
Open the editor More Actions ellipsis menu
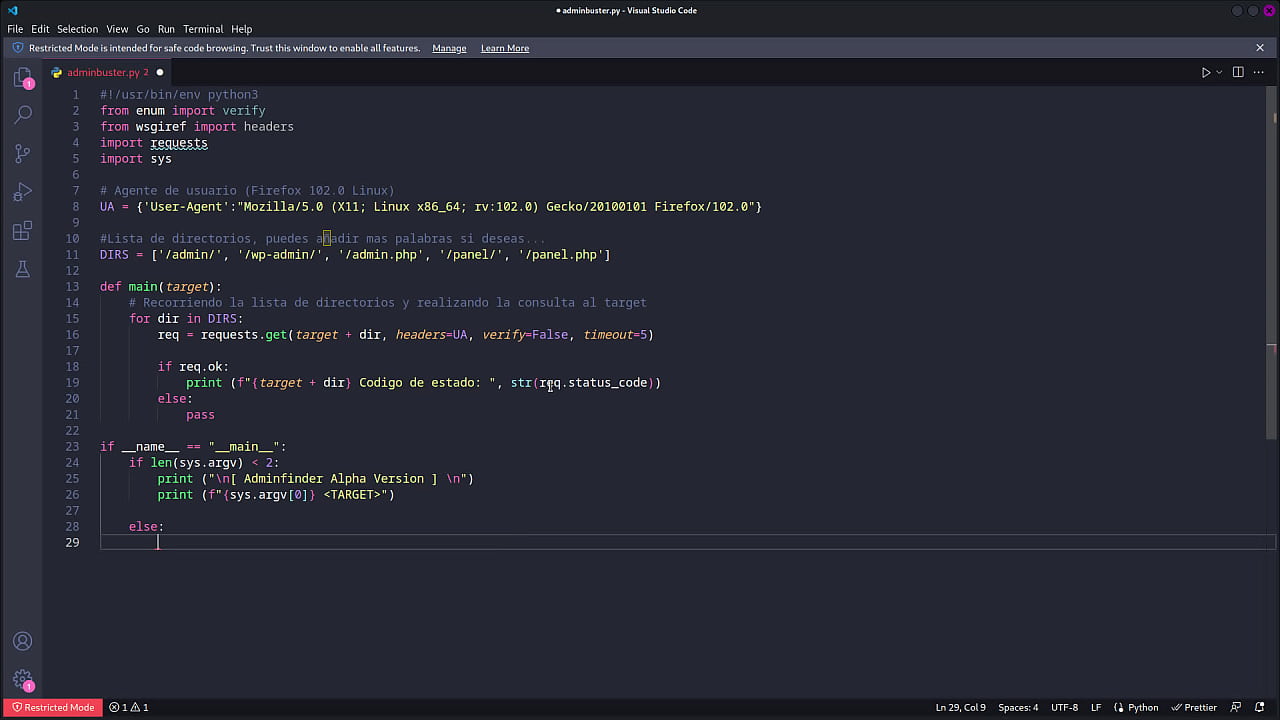click(1259, 72)
